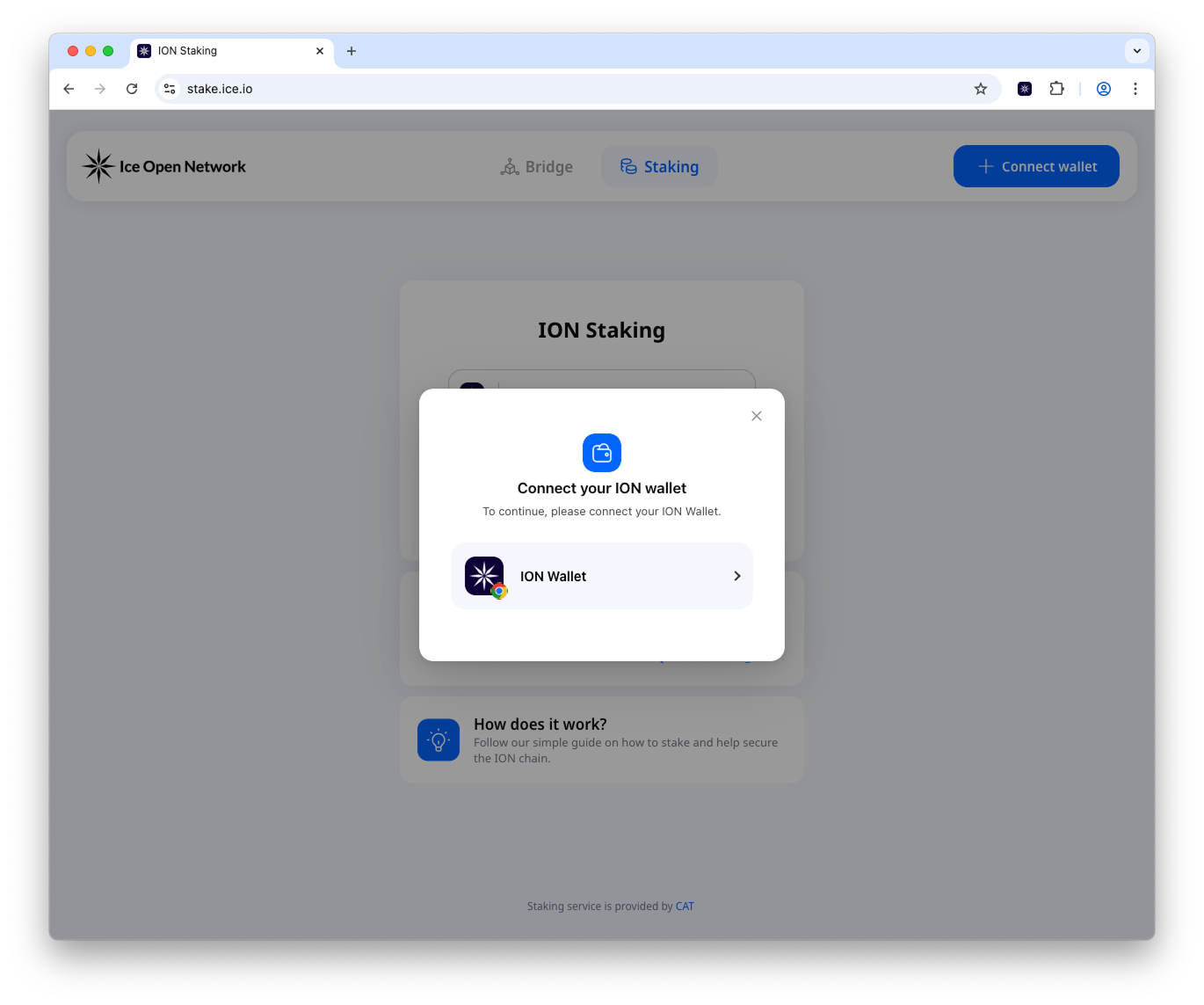Click the ION Wallet snowflake logo icon
Image resolution: width=1204 pixels, height=1005 pixels.
point(484,576)
